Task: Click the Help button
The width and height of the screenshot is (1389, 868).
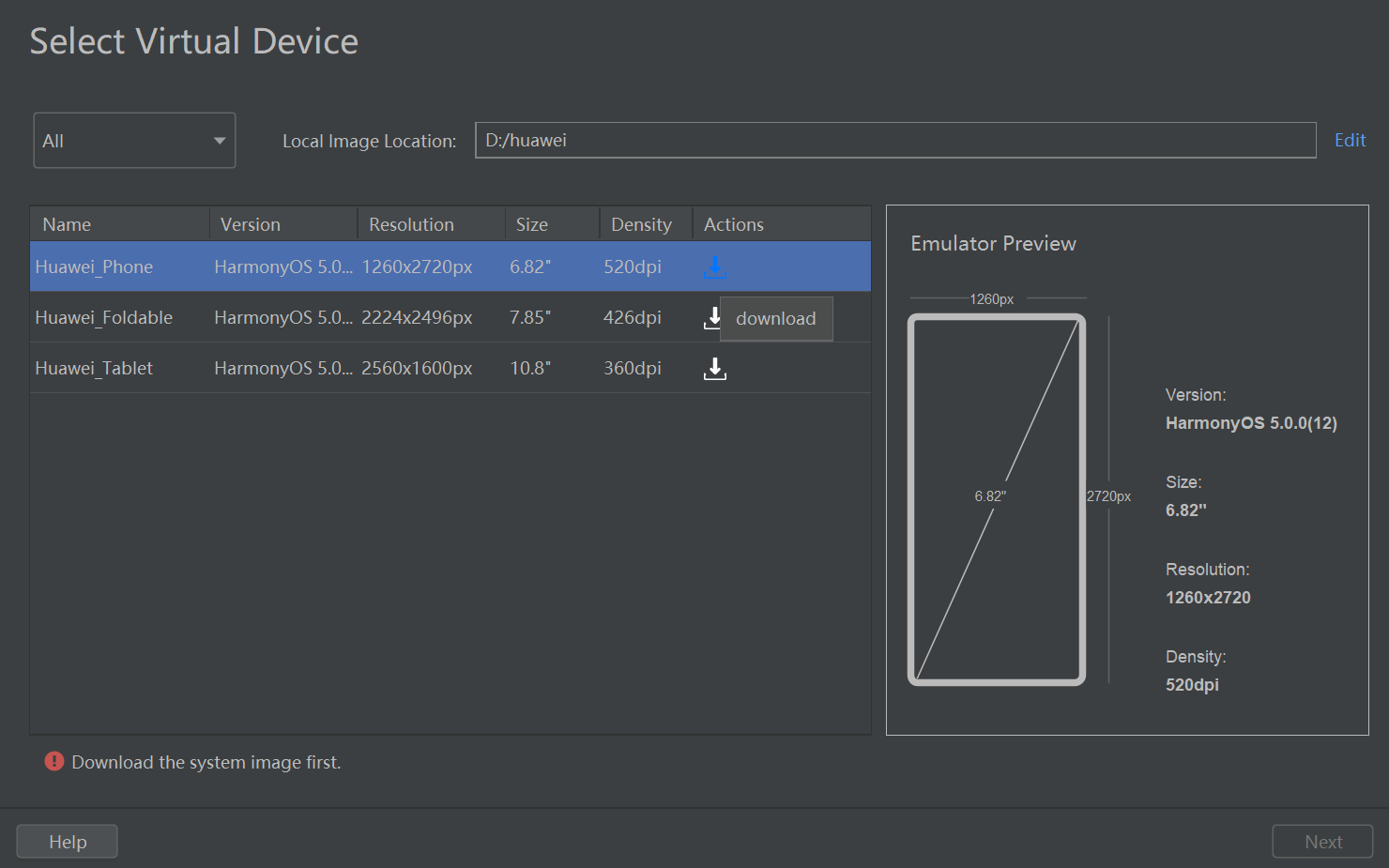Action: 68,842
